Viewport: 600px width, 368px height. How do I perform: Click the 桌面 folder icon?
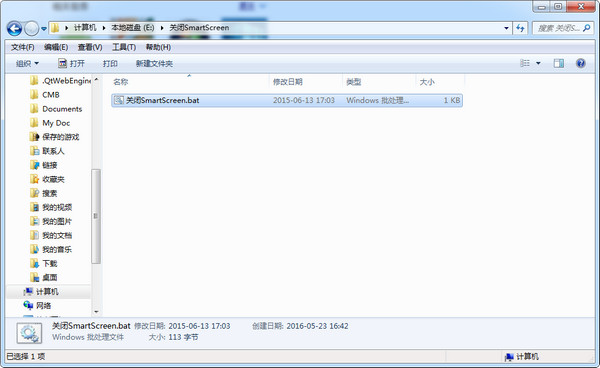(34, 277)
